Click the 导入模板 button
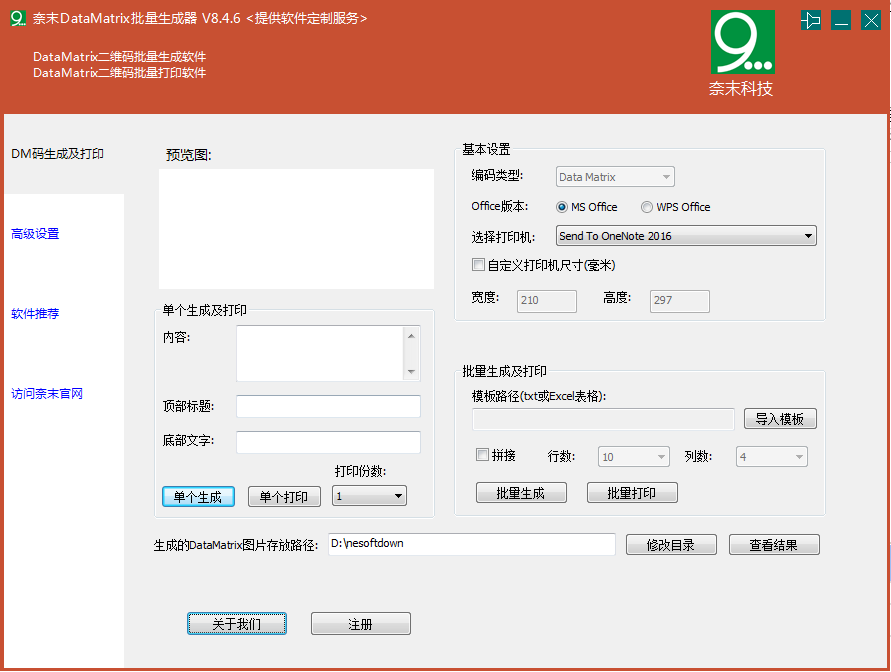The width and height of the screenshot is (891, 672). (780, 419)
